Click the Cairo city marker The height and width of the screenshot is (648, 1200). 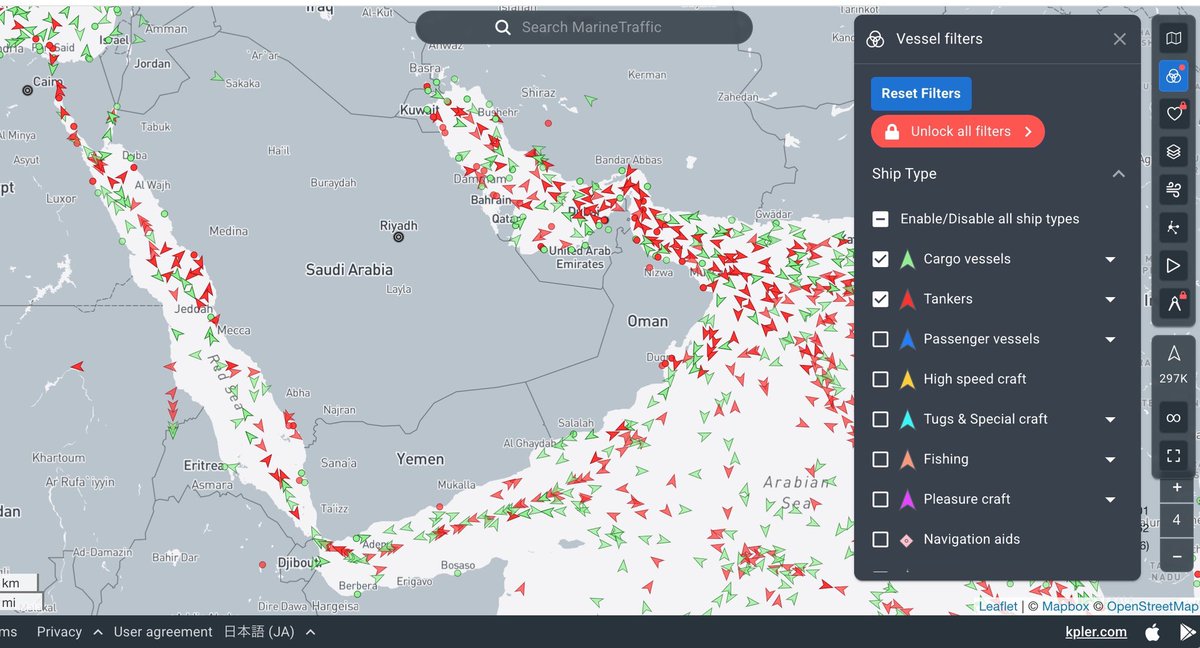(28, 90)
